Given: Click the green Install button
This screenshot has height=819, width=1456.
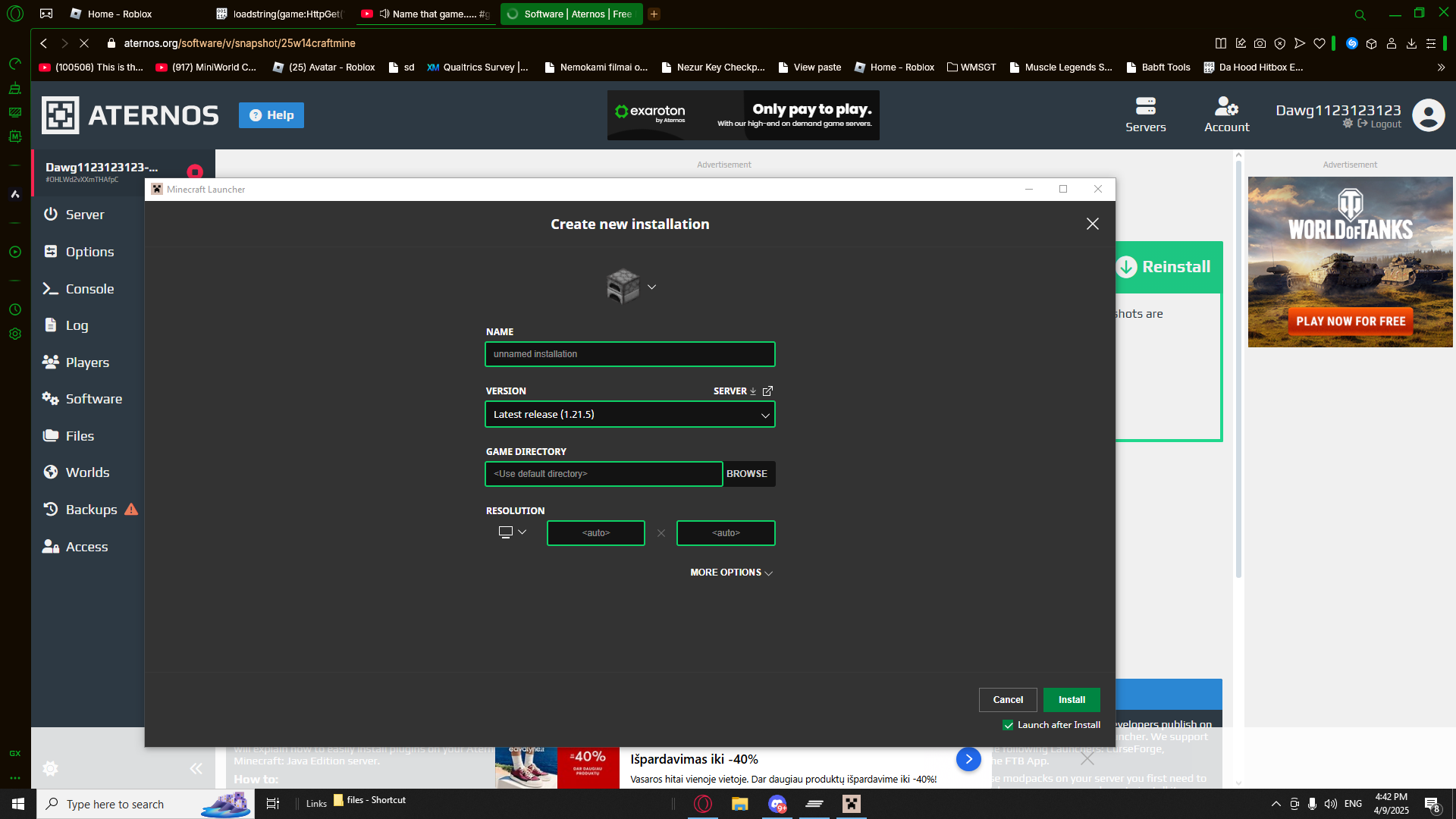Looking at the screenshot, I should click(x=1072, y=700).
